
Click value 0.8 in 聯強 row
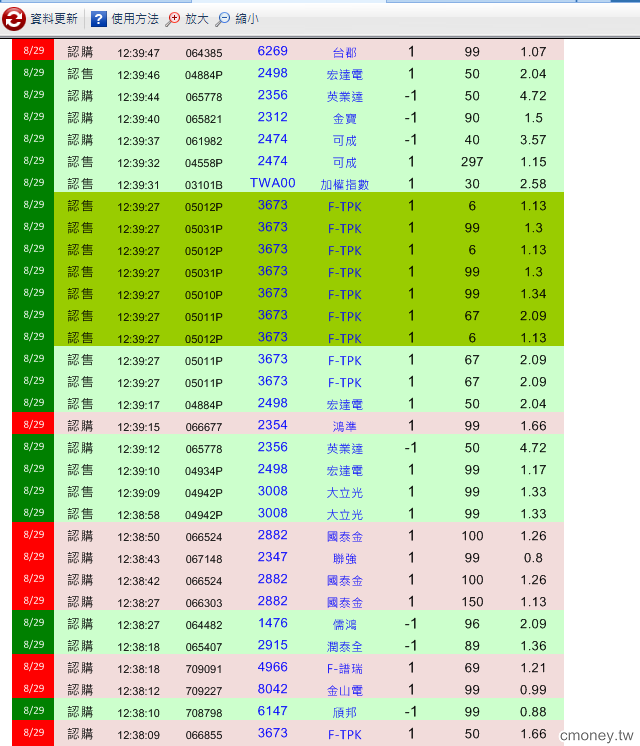[x=533, y=558]
